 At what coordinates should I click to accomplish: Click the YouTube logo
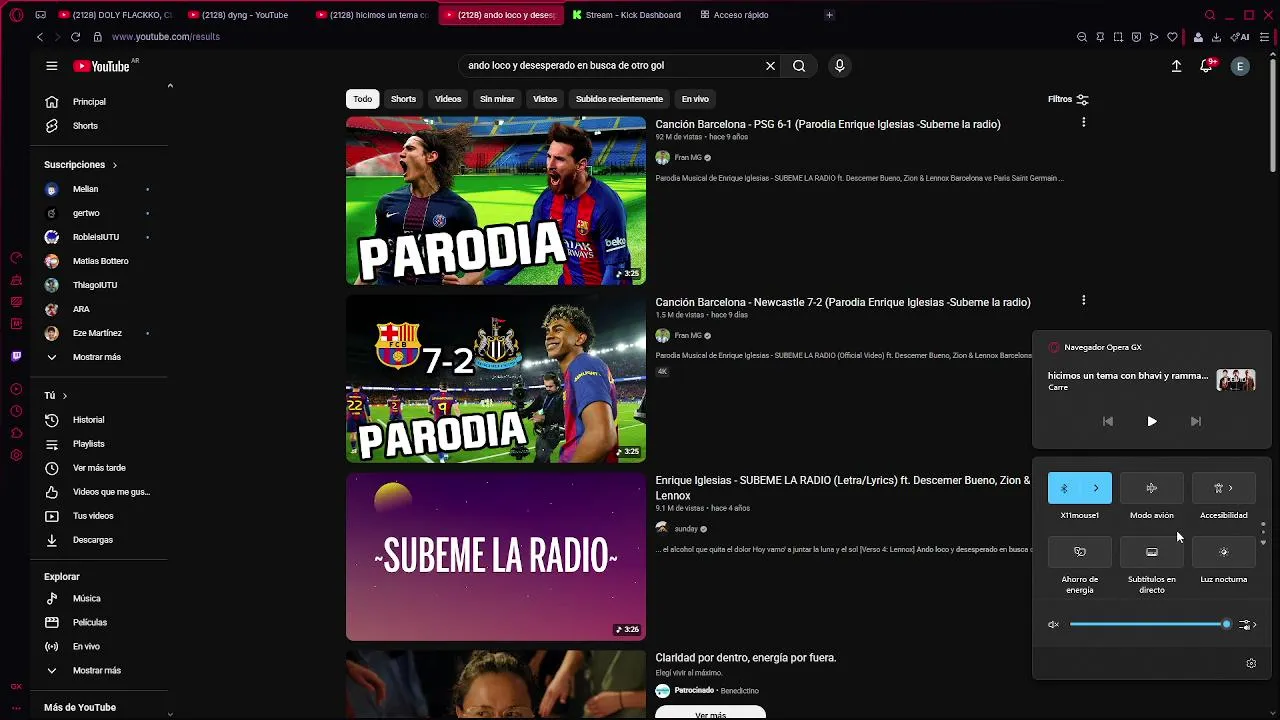point(102,66)
